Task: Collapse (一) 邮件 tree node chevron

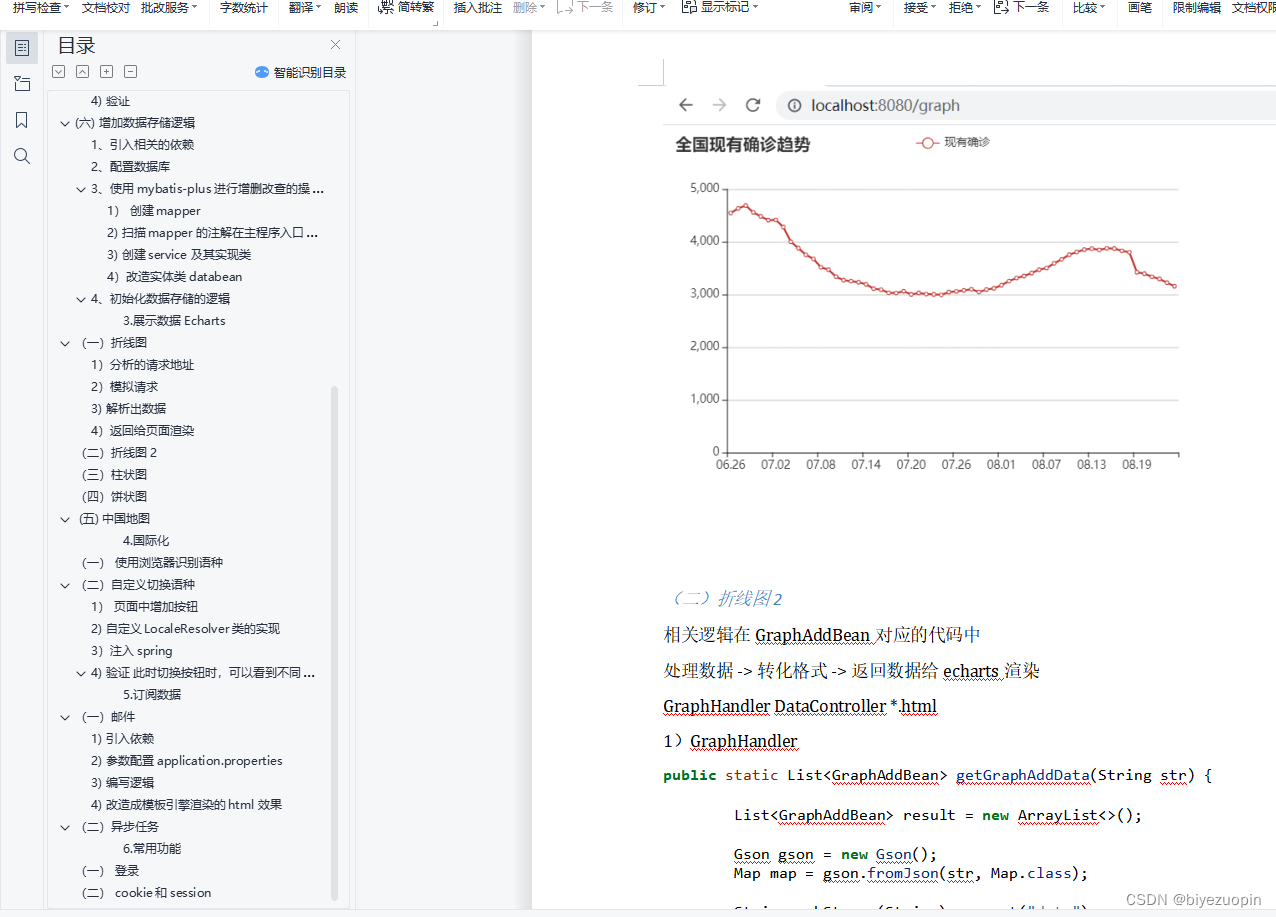Action: coord(65,717)
